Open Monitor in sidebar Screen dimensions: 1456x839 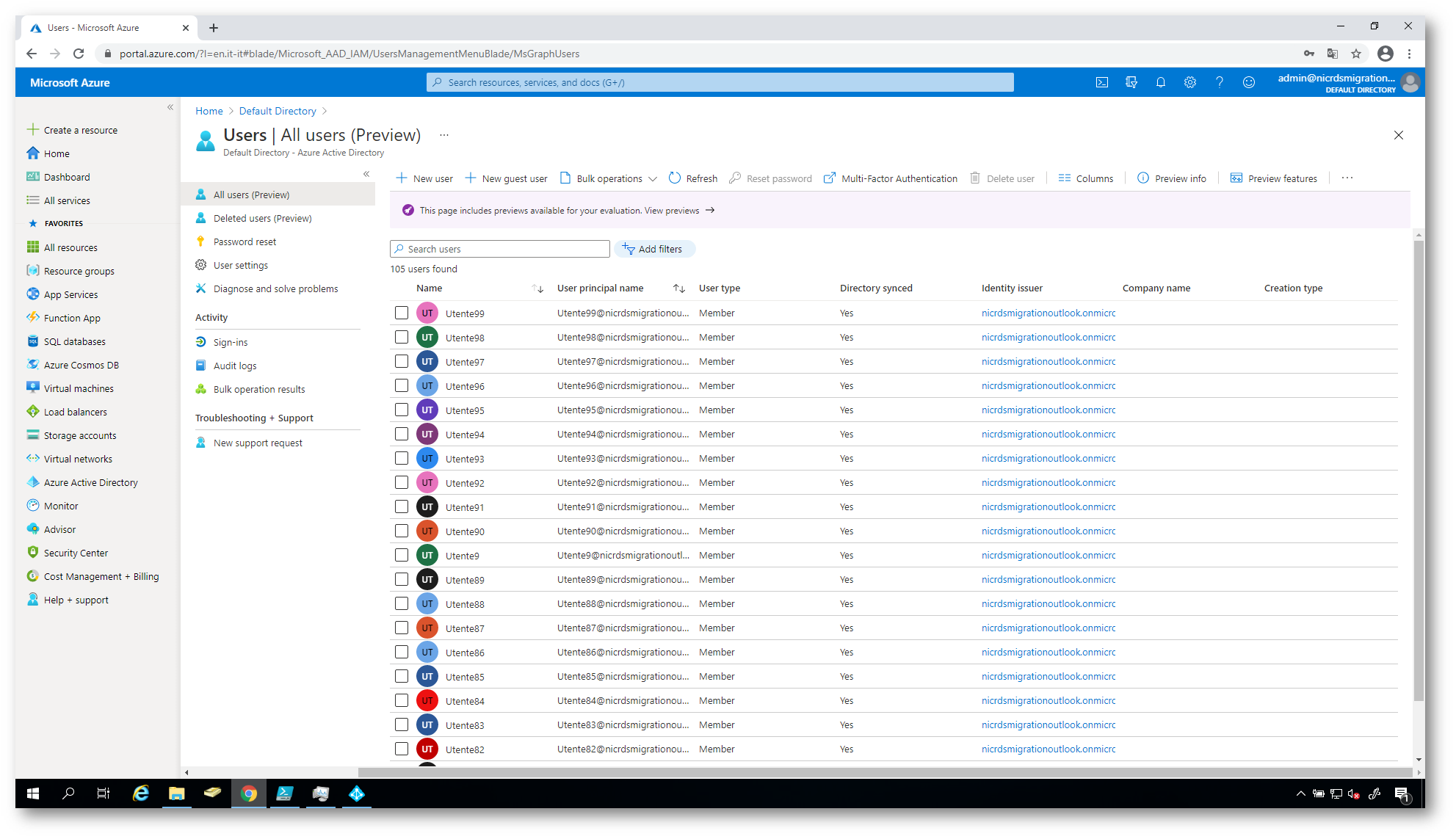61,506
